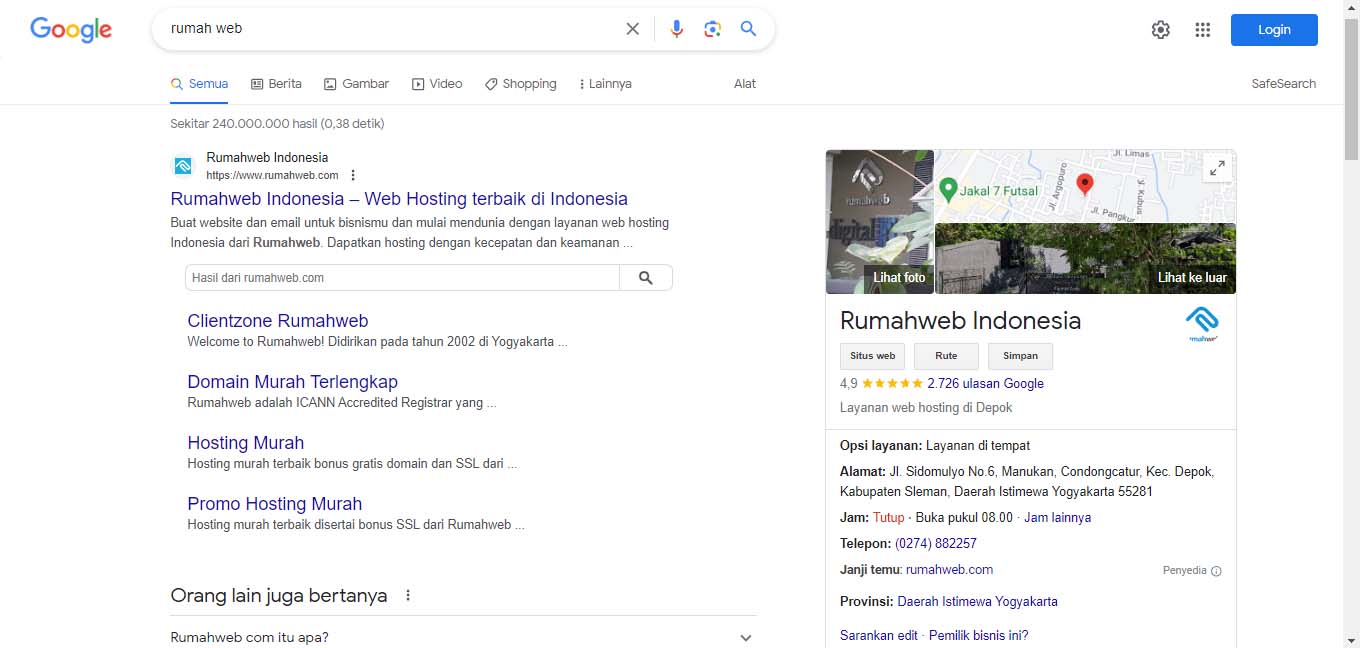Search within rumahweb.com using the magnifier button
Viewport: 1360px width, 648px height.
[x=646, y=277]
